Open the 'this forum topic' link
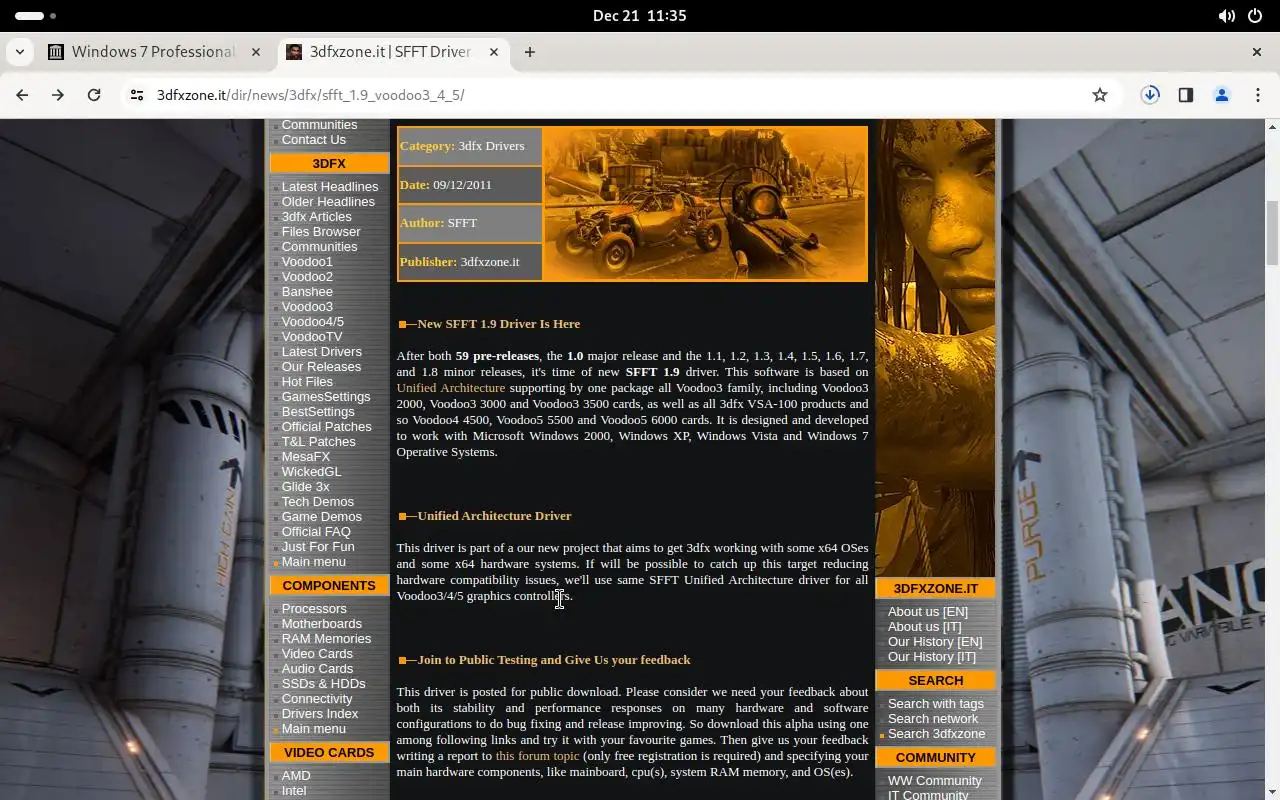The width and height of the screenshot is (1280, 800). point(537,756)
